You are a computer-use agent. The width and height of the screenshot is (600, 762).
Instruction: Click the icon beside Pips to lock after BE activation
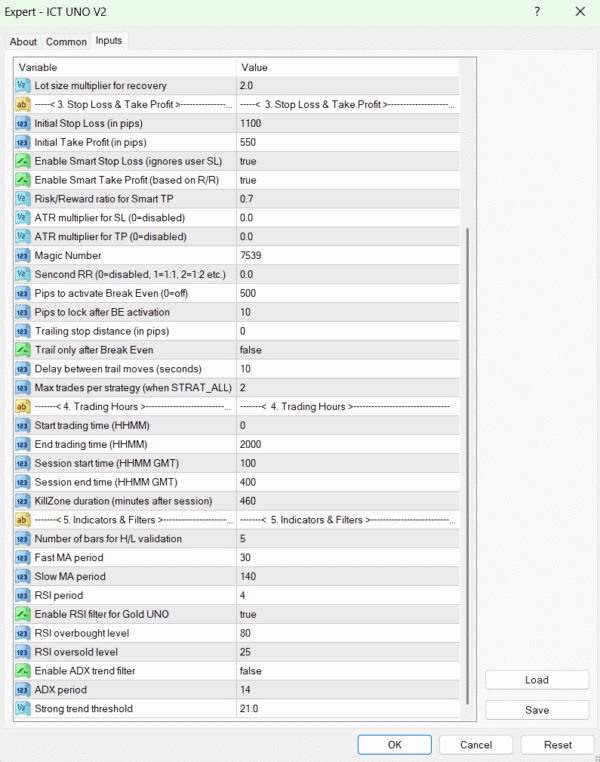[x=22, y=312]
